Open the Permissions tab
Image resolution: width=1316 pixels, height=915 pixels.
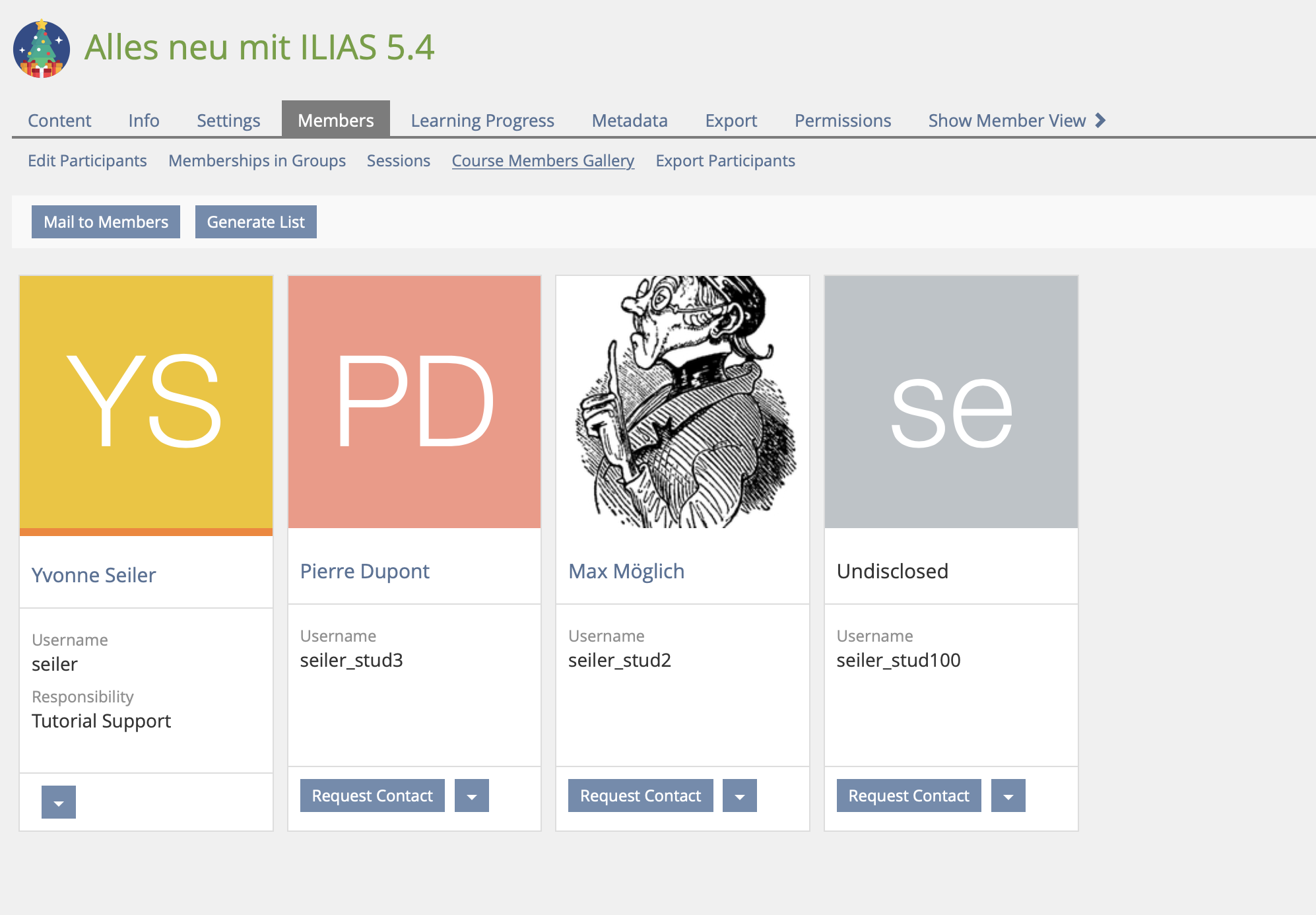pyautogui.click(x=843, y=120)
